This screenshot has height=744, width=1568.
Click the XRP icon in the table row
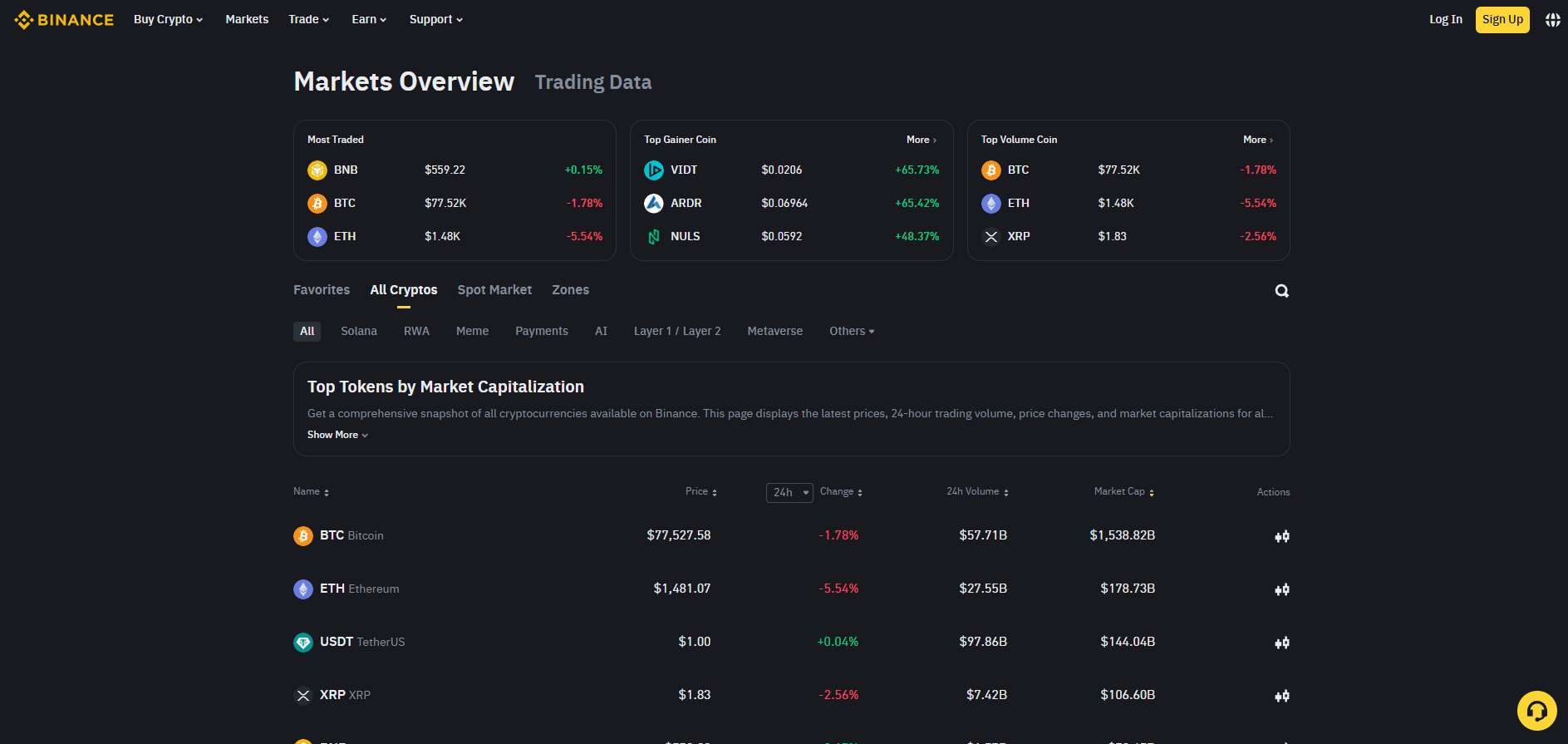pos(303,696)
